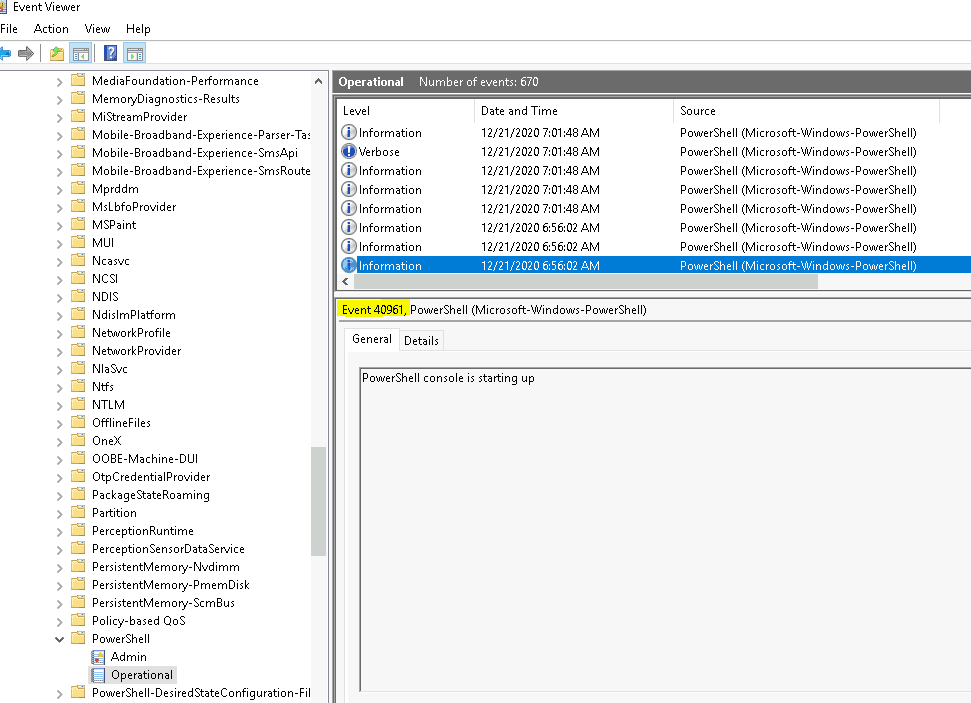Click the event list scroll-left arrow
This screenshot has height=703, width=971.
346,282
